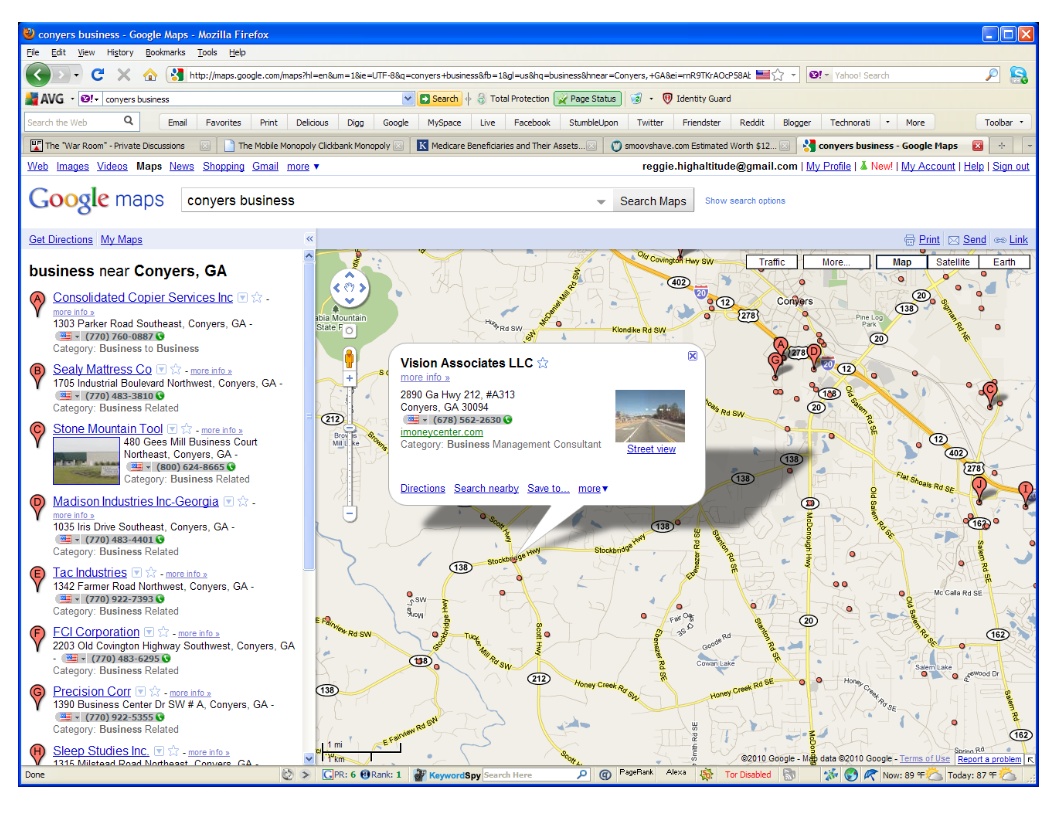Close the Vision Associates info window
The image size is (1056, 816).
coord(693,355)
